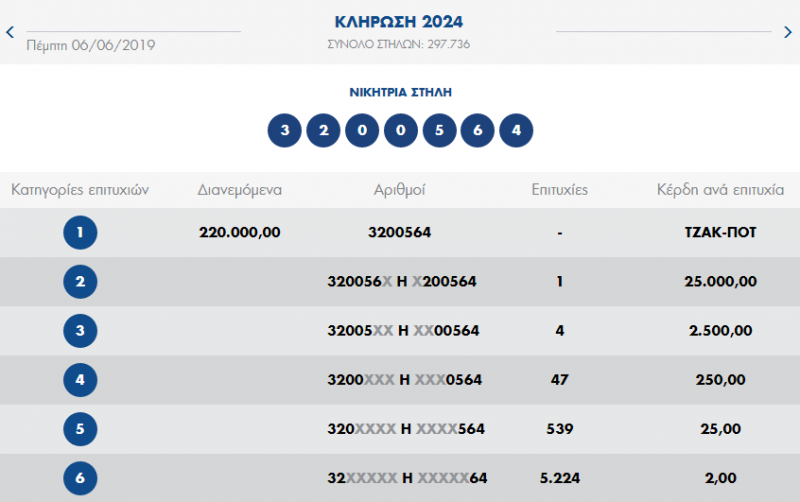Screen dimensions: 800x502
Task: Click the ΚΛΗΡΩΣΗ 2024 draw title
Action: [x=400, y=22]
